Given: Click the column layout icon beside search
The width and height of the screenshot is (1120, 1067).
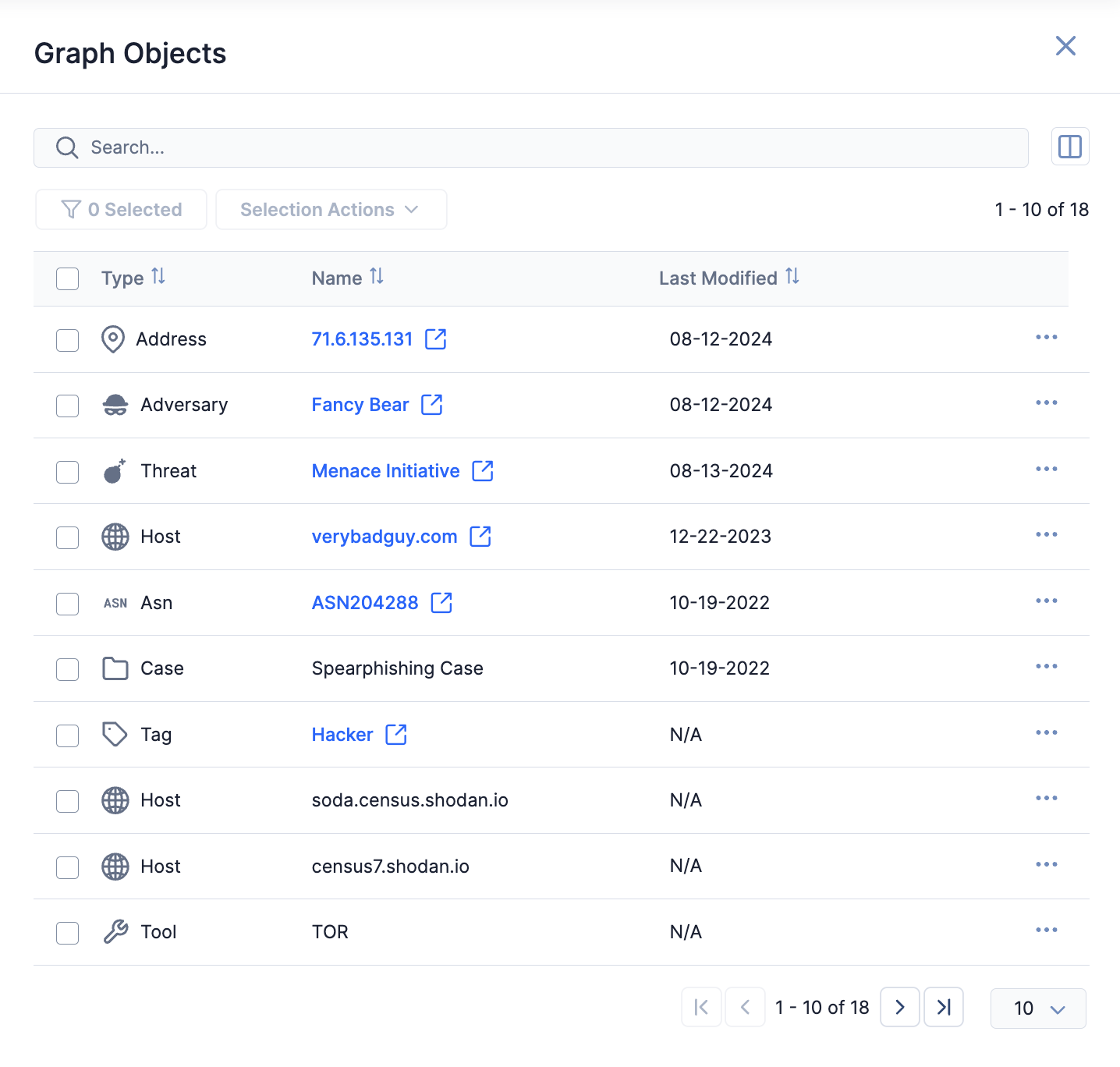Looking at the screenshot, I should [x=1069, y=147].
